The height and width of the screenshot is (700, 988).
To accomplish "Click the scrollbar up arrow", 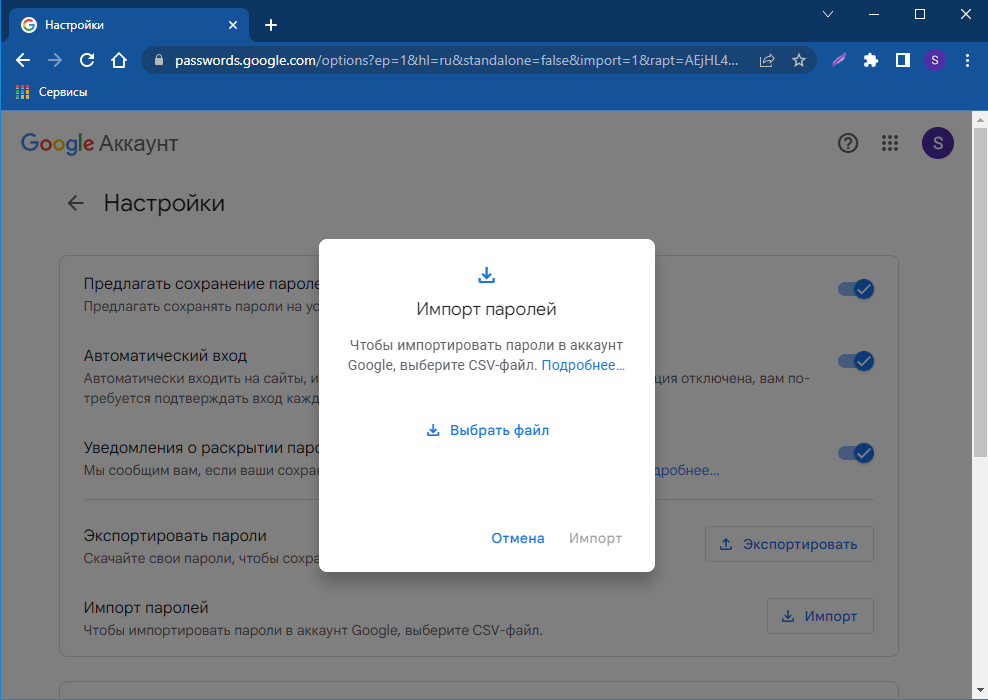I will point(980,118).
